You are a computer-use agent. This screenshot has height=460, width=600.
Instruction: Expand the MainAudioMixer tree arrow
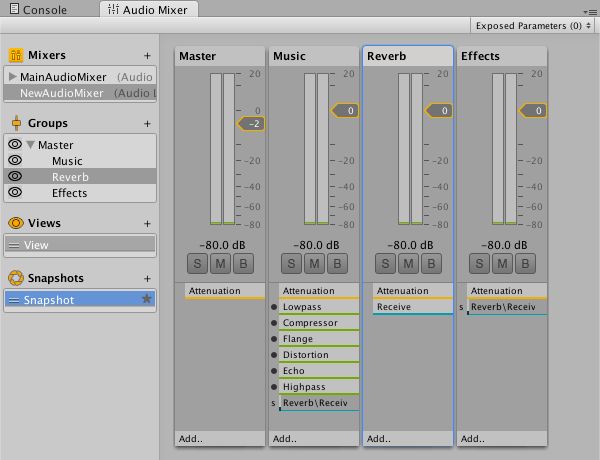[x=12, y=77]
